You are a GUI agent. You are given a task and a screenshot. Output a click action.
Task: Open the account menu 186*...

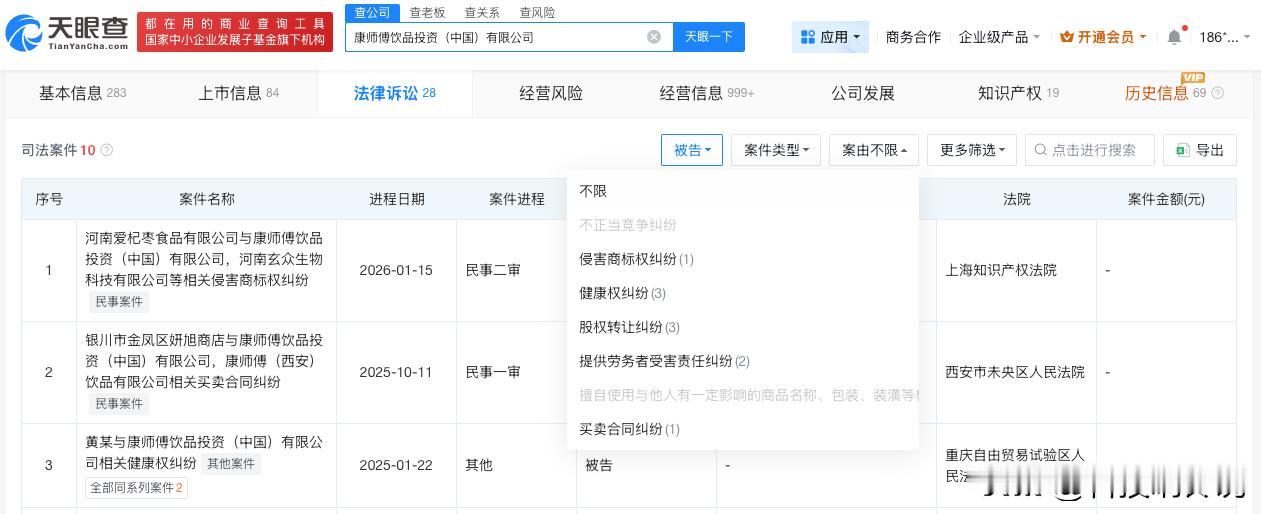[1224, 37]
